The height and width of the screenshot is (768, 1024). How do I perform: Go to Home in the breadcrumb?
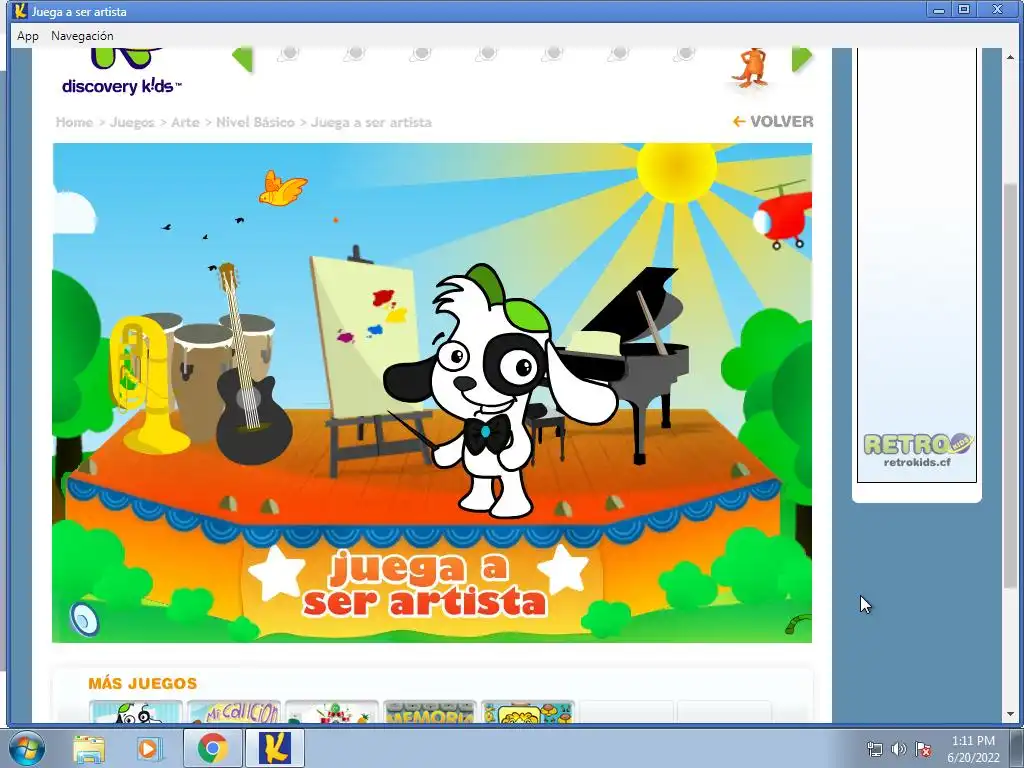(x=74, y=122)
